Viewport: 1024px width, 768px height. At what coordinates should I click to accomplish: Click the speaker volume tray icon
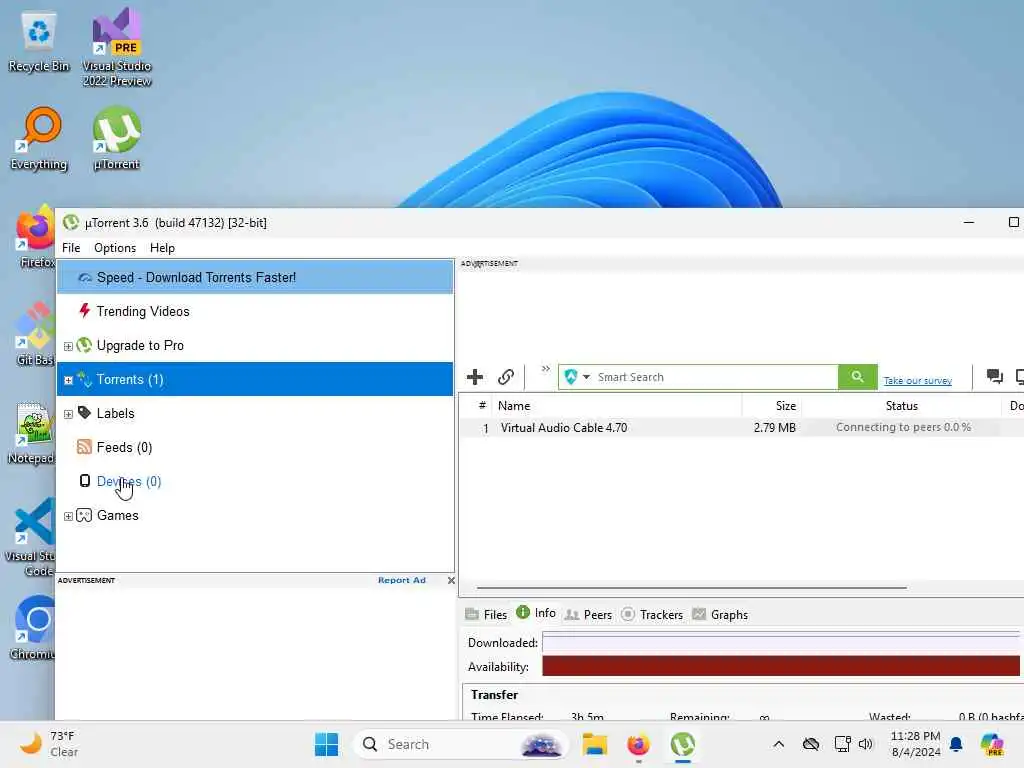point(865,744)
